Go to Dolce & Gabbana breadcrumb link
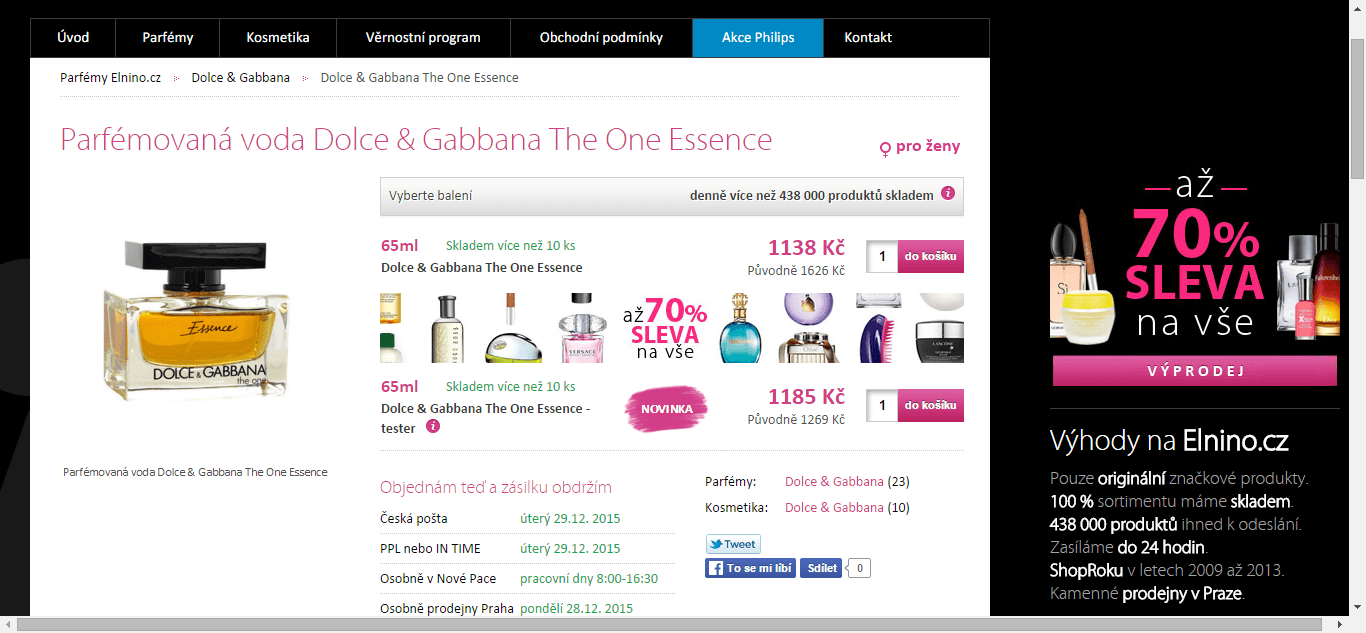The width and height of the screenshot is (1366, 633). coord(241,77)
